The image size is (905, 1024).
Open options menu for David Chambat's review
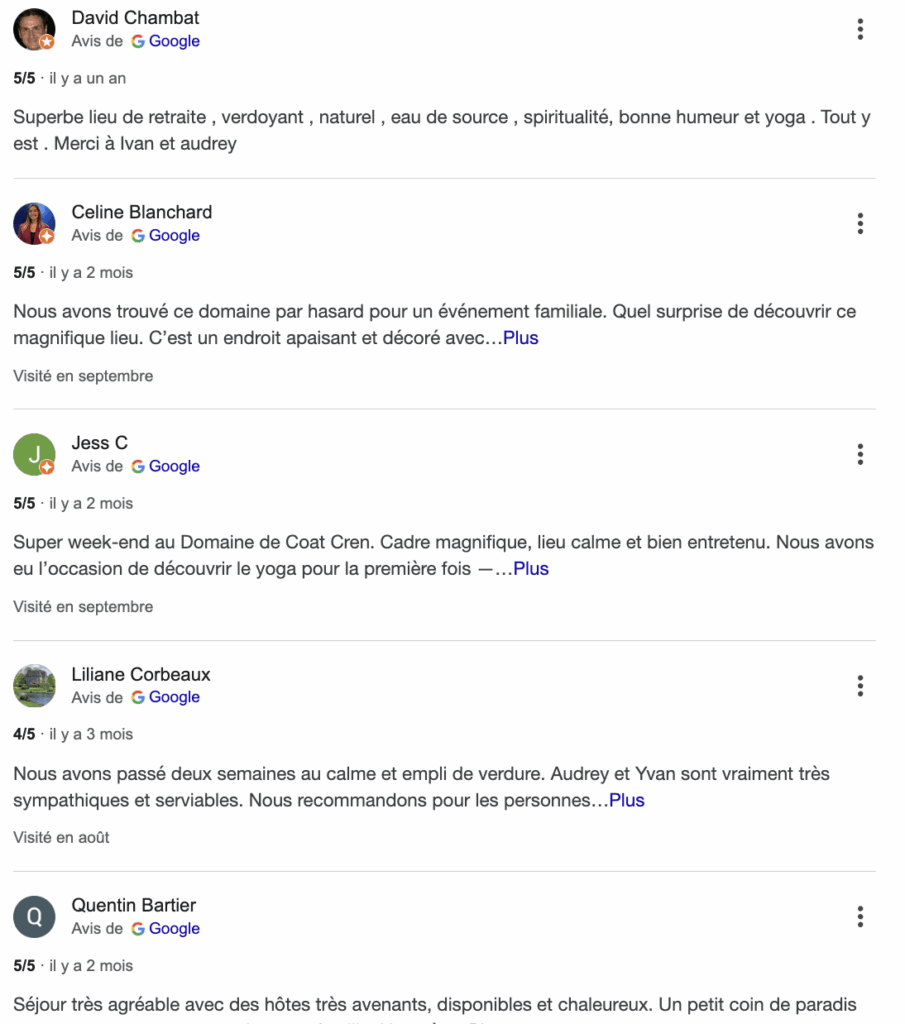(x=860, y=30)
